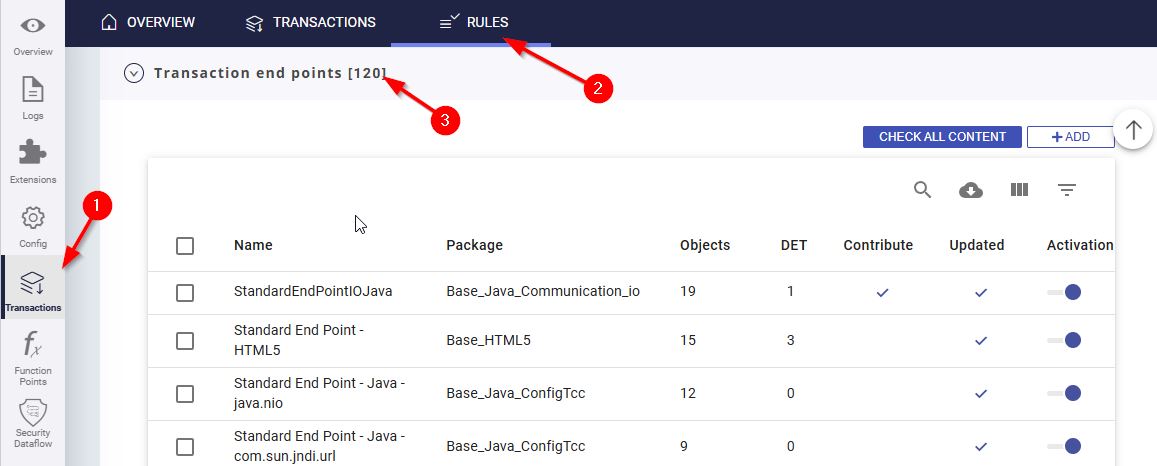1157x466 pixels.
Task: Click the ADD button
Action: pos(1070,137)
